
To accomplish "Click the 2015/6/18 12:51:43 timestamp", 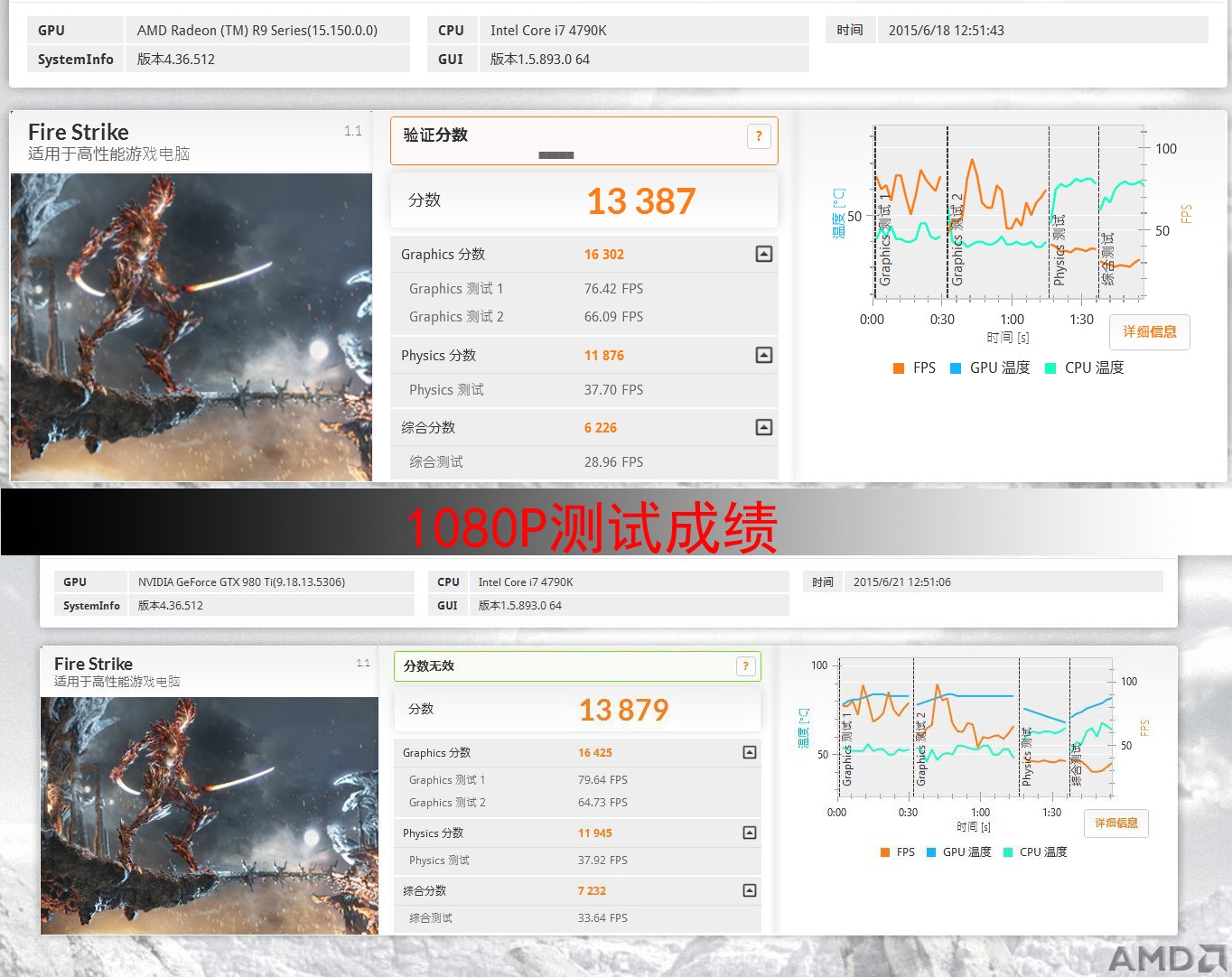I will (x=947, y=30).
